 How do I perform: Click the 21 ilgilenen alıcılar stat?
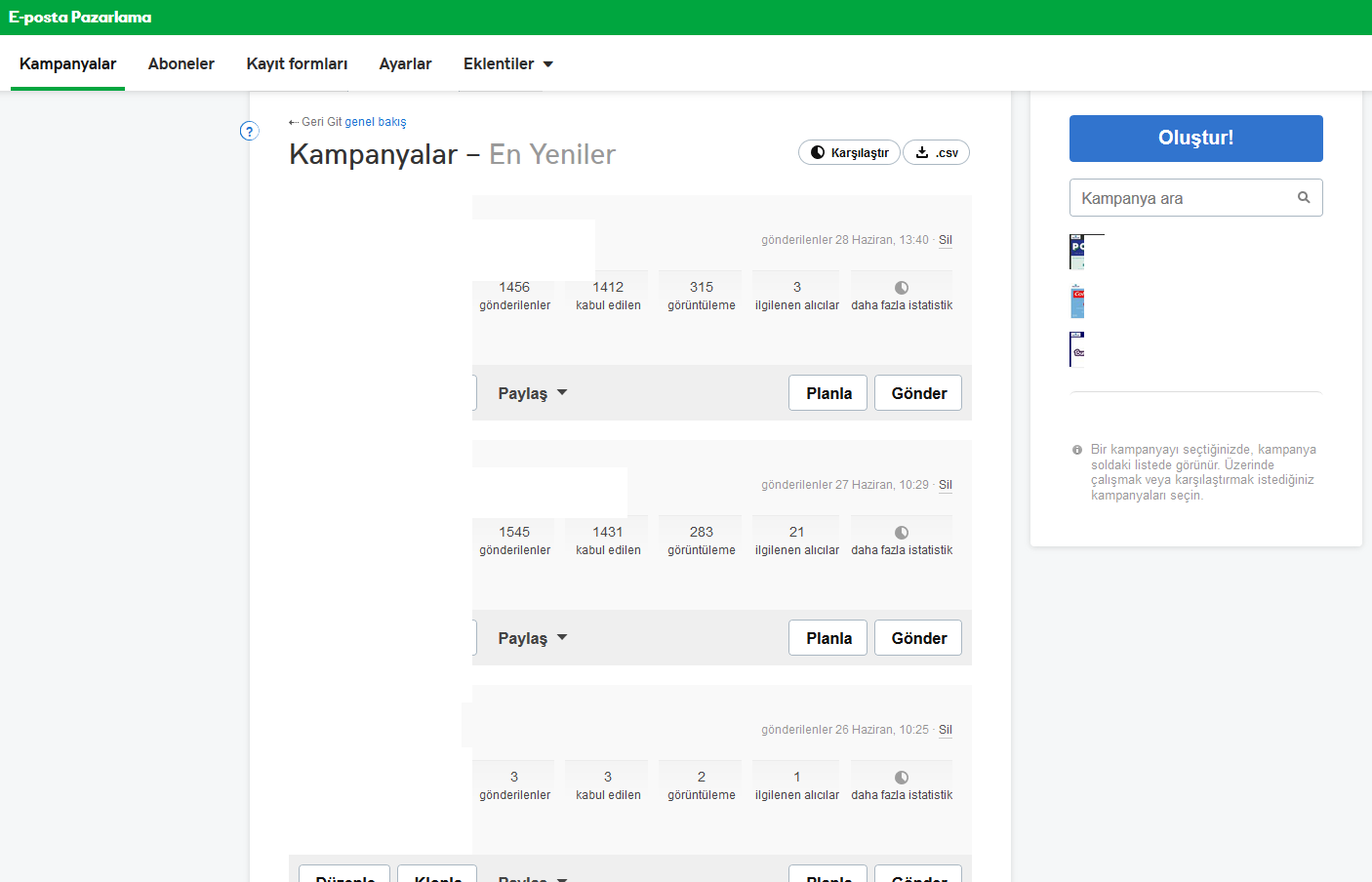pos(797,541)
